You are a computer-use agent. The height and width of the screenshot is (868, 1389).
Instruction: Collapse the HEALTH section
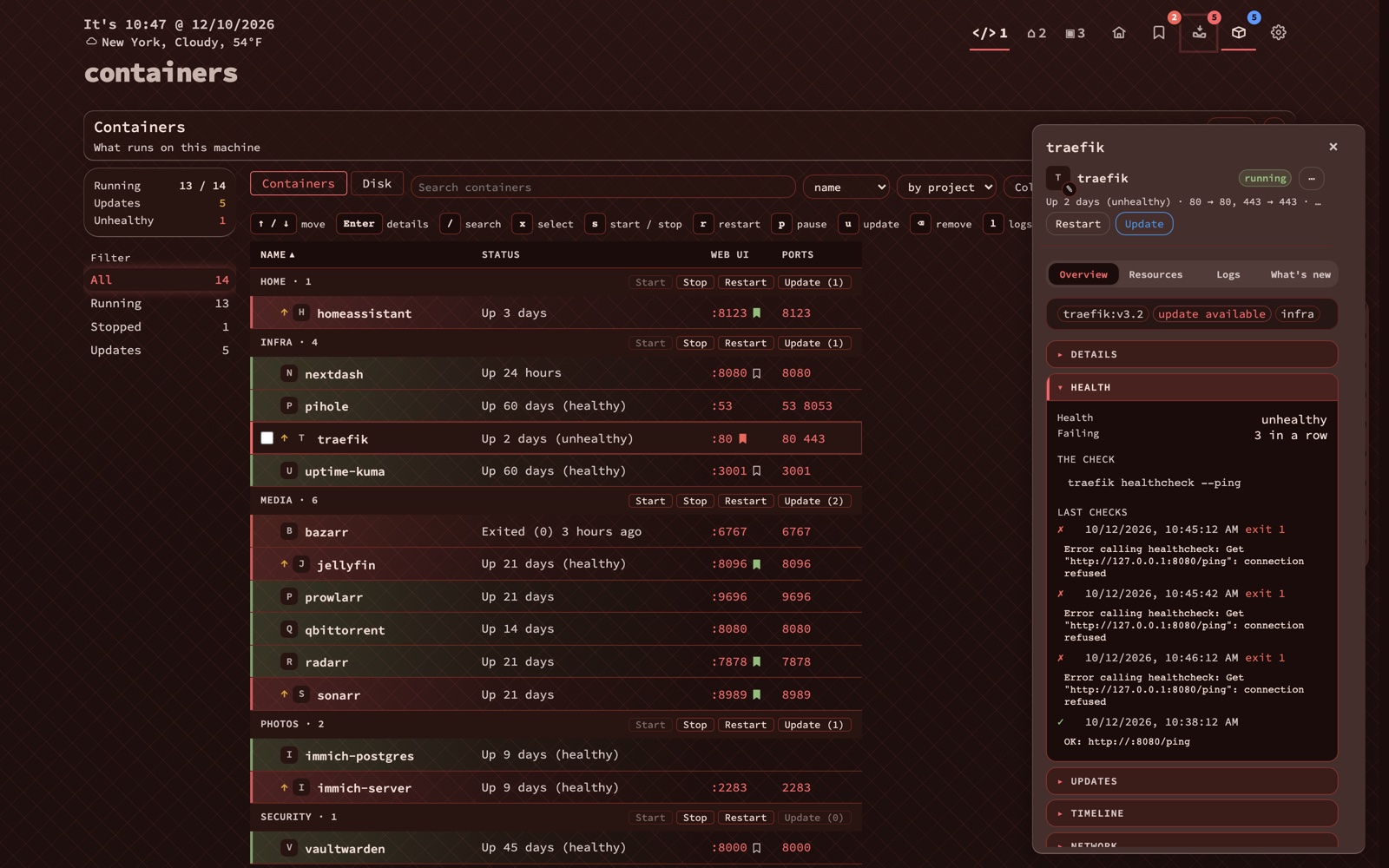pos(1192,387)
